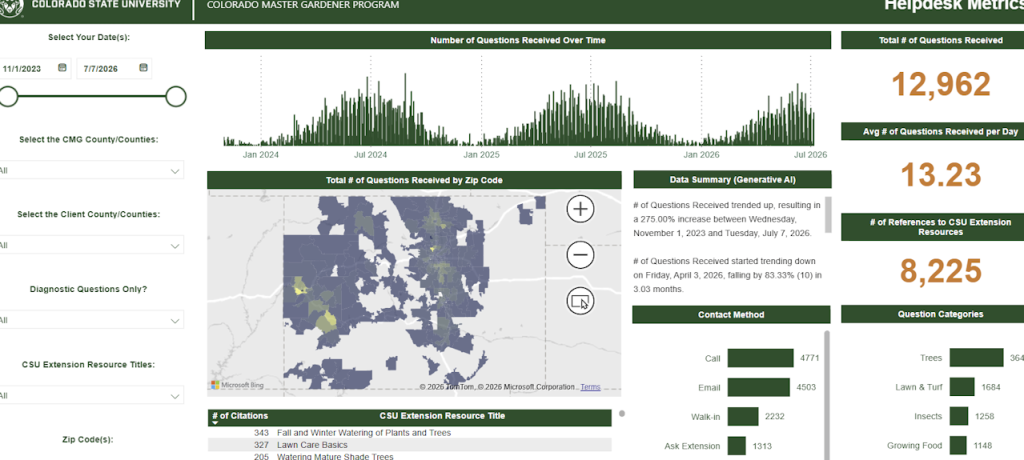Click the Contact Method header
1024x460 pixels.
(x=731, y=315)
